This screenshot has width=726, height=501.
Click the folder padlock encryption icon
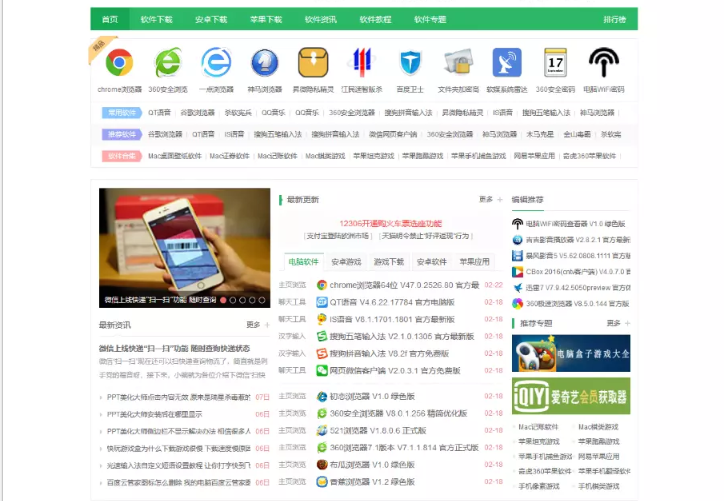click(458, 63)
